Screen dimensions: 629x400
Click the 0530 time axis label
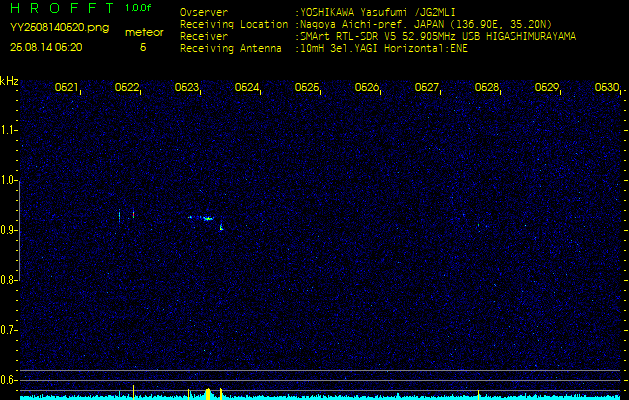(x=607, y=87)
